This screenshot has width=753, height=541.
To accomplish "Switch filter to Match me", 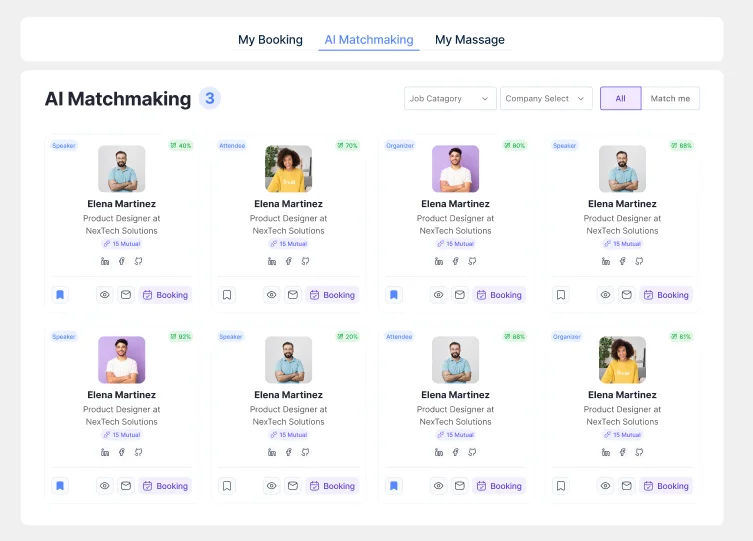I will [670, 98].
